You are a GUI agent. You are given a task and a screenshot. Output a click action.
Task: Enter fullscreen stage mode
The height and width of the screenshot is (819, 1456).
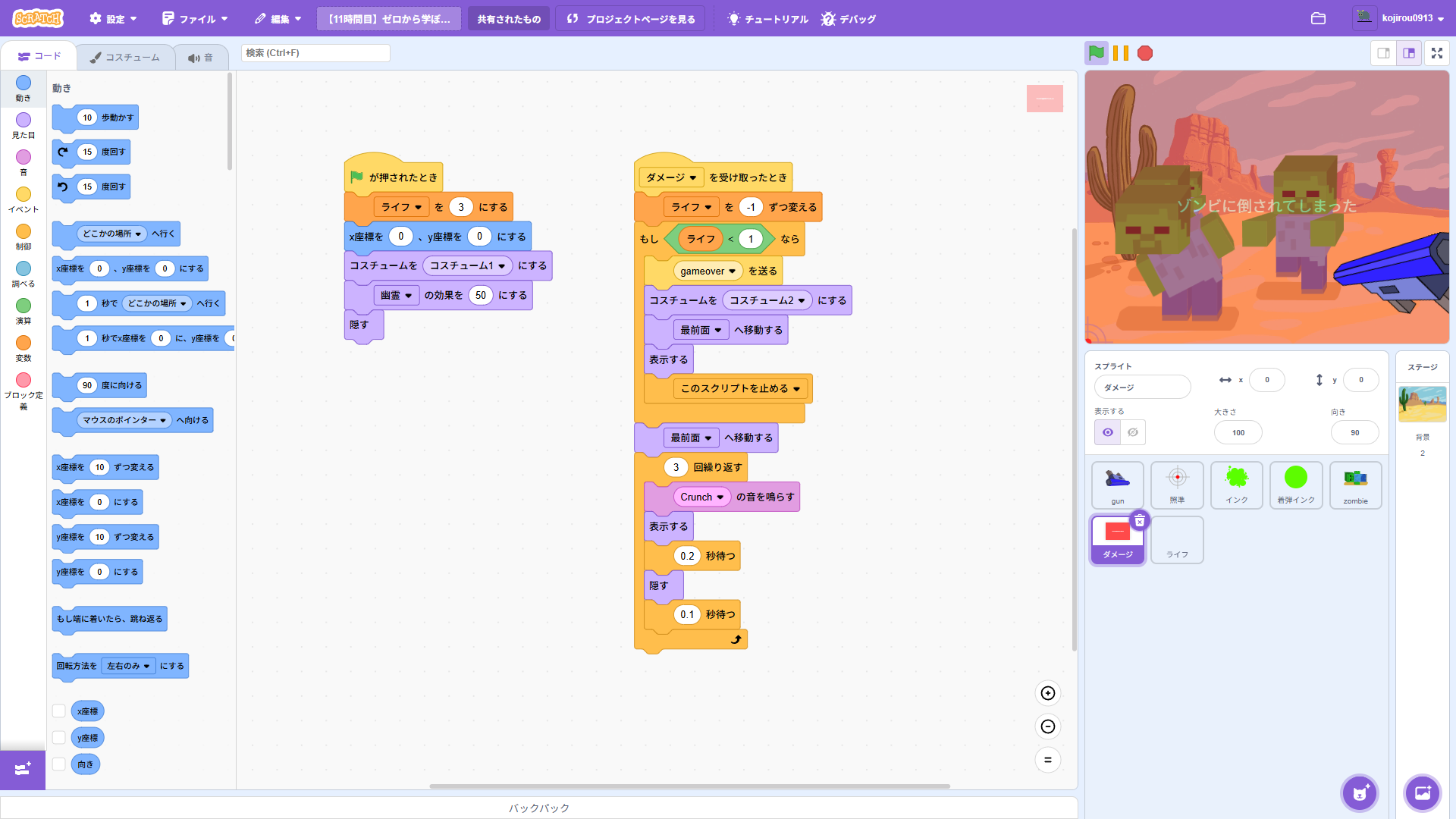[1436, 53]
